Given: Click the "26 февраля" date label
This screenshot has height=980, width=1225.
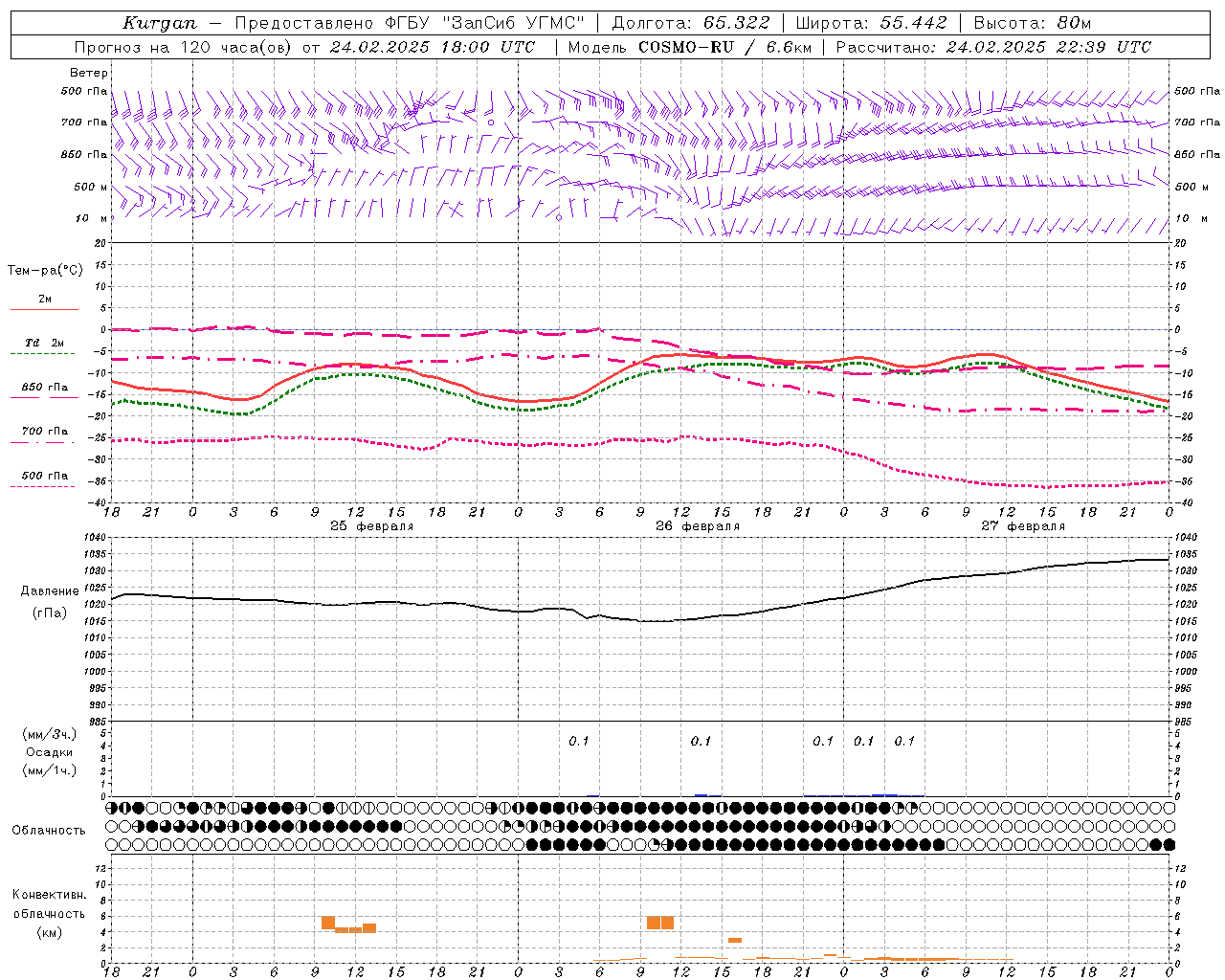Looking at the screenshot, I should pyautogui.click(x=698, y=526).
